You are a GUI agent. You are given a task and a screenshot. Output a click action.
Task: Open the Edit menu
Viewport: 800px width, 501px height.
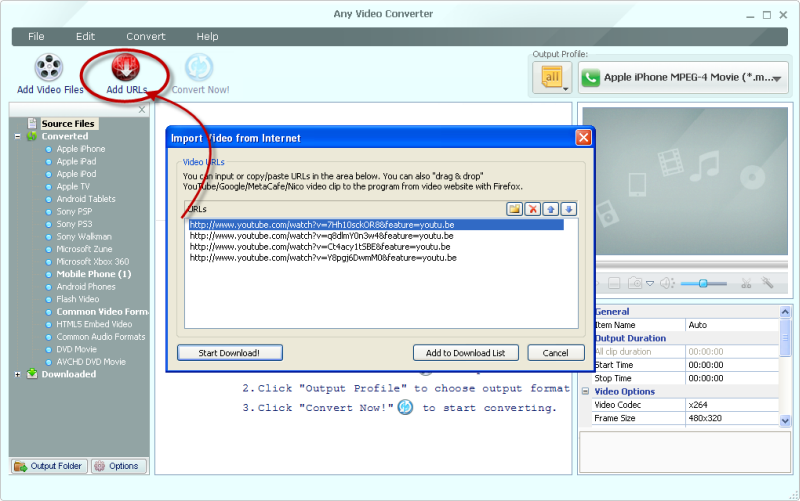click(x=85, y=36)
